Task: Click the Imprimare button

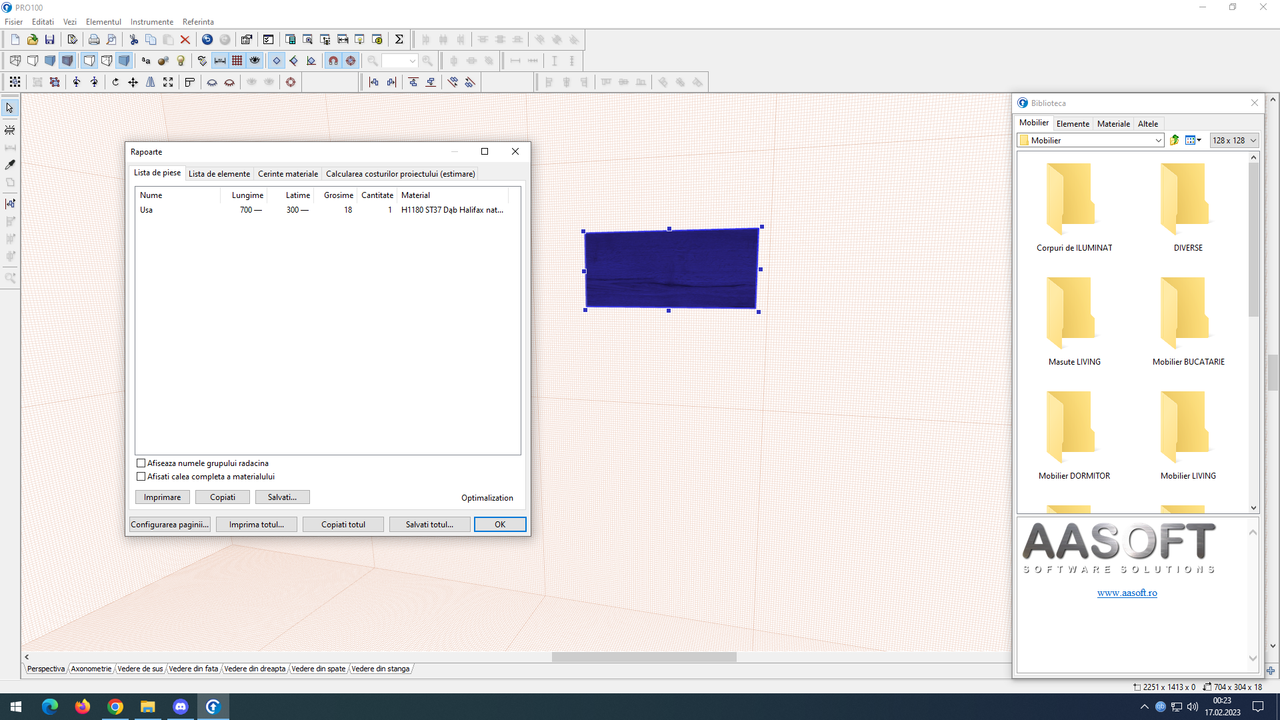Action: pos(162,497)
